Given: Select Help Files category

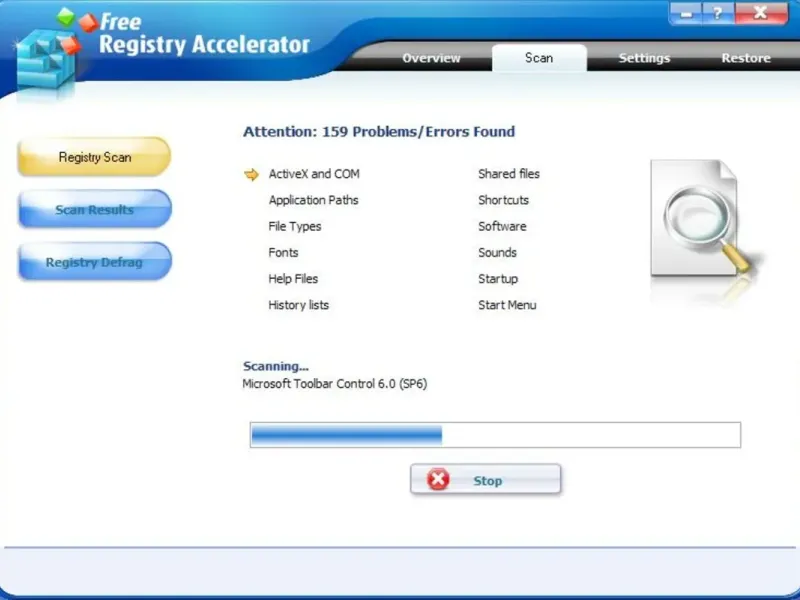Looking at the screenshot, I should pyautogui.click(x=293, y=279).
